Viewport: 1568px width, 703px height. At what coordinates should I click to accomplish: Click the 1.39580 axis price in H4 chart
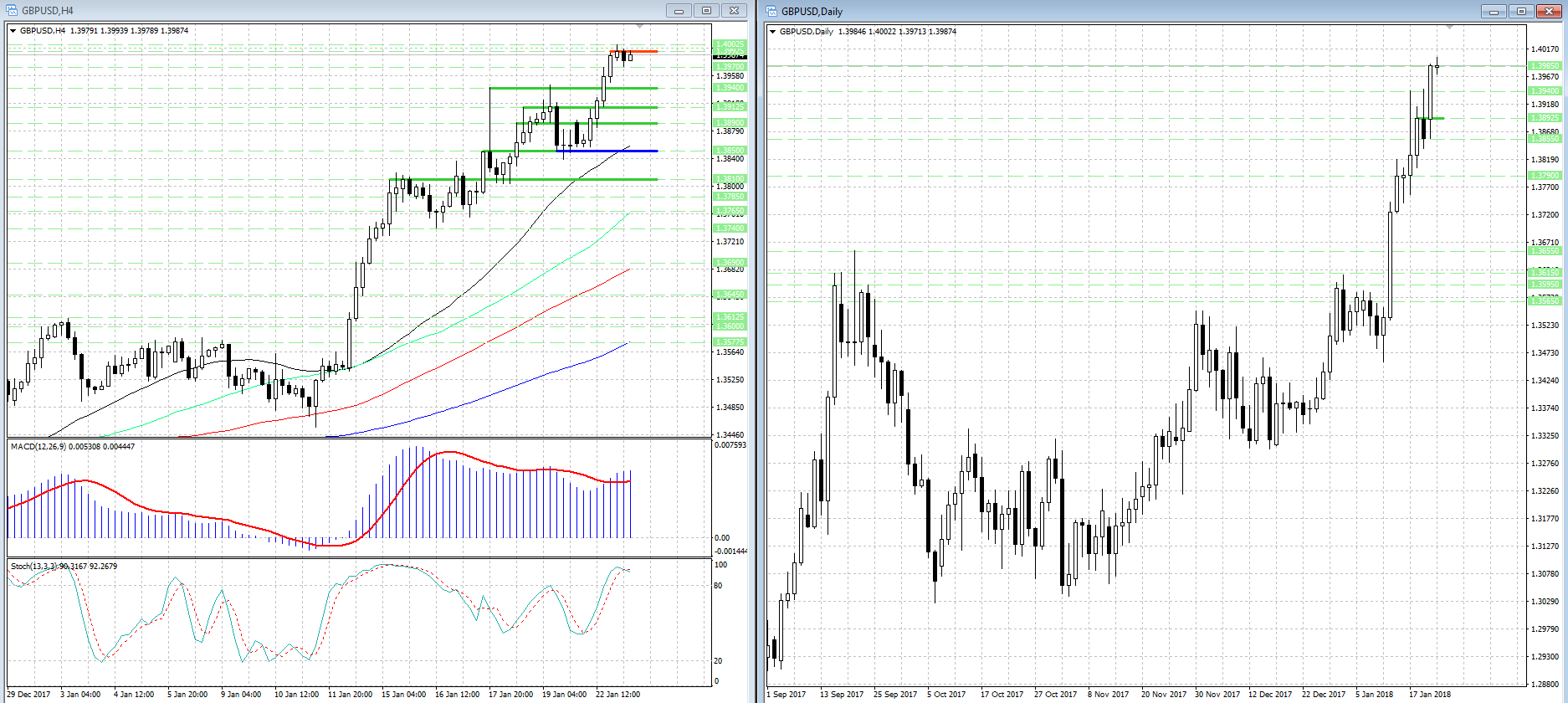click(x=730, y=76)
